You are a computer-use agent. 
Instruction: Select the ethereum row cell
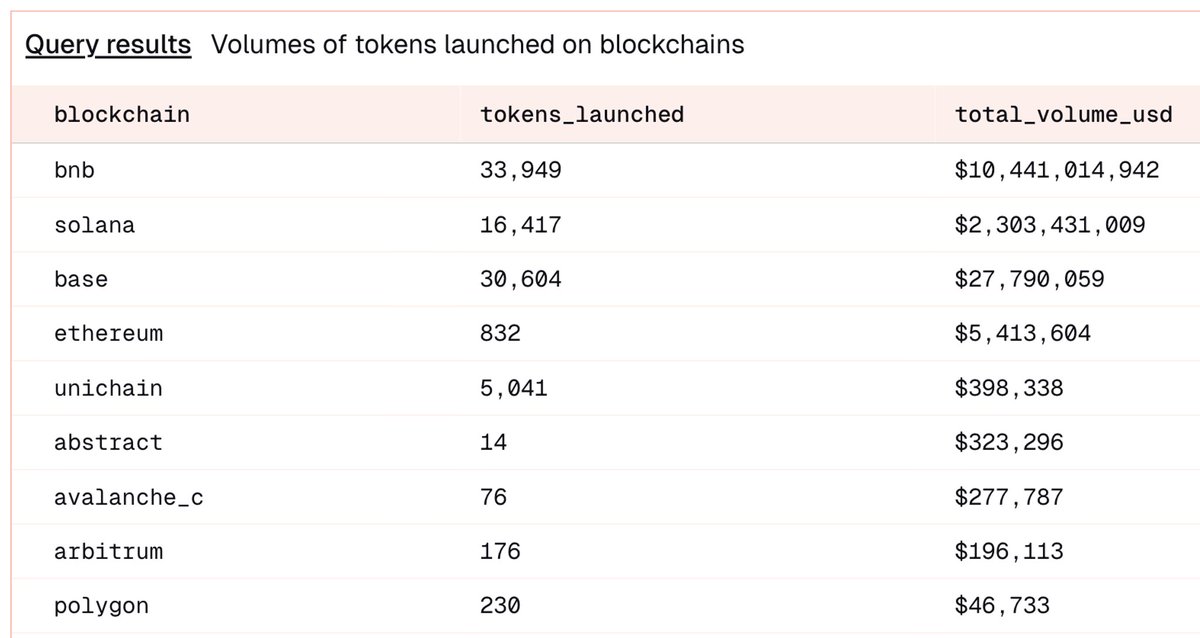tap(108, 333)
